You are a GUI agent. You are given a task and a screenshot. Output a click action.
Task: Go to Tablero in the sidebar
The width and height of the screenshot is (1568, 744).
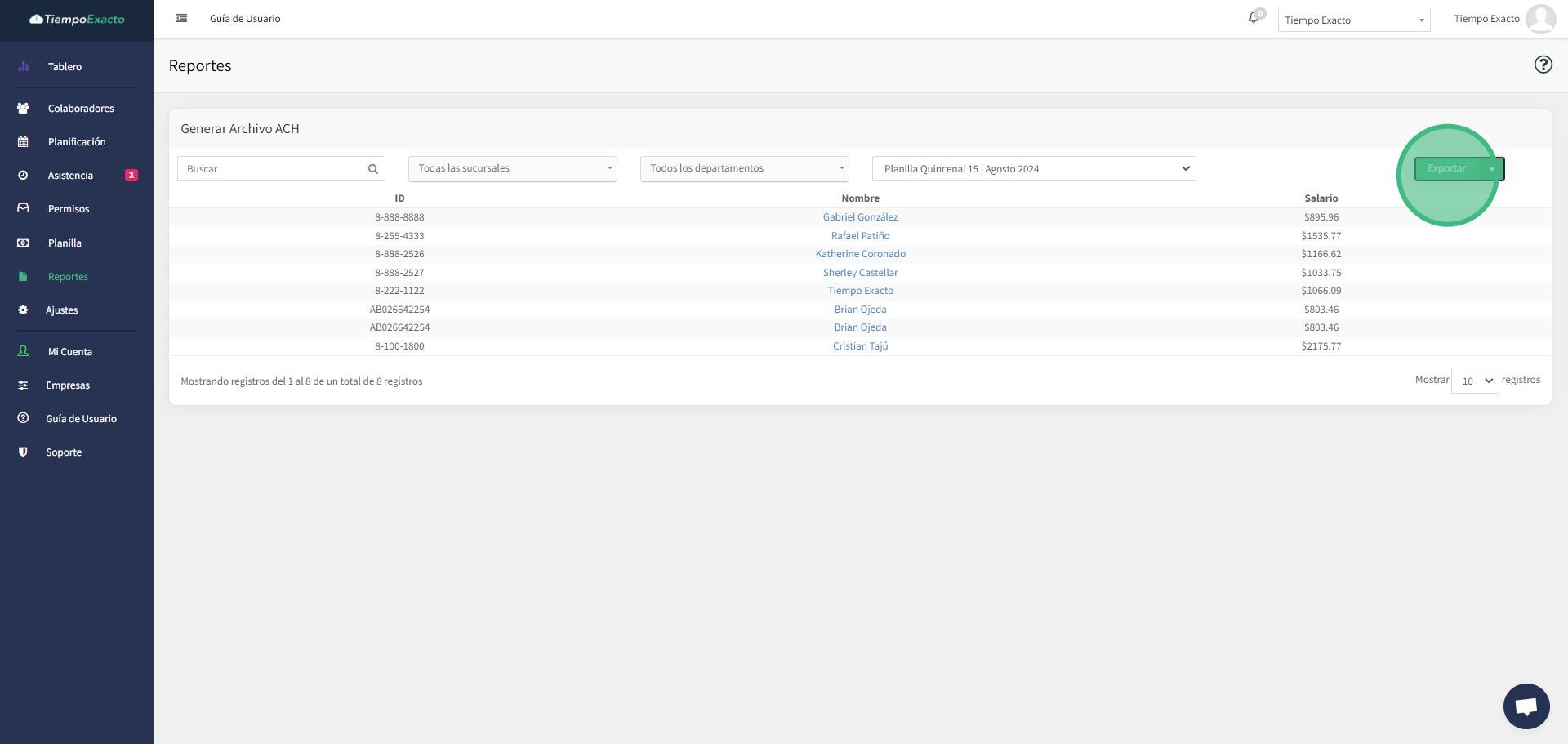[x=65, y=67]
